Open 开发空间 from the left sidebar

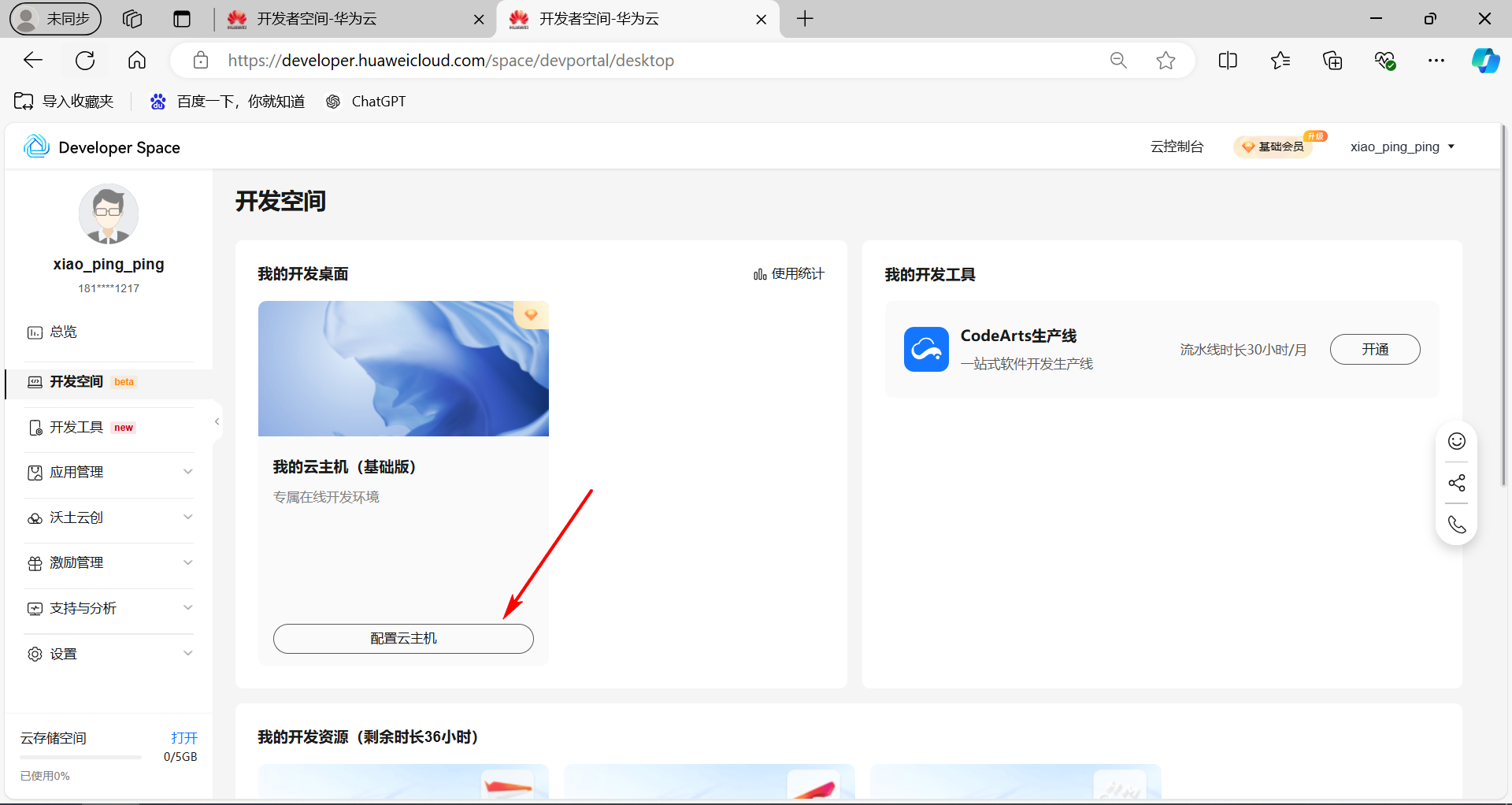(75, 382)
